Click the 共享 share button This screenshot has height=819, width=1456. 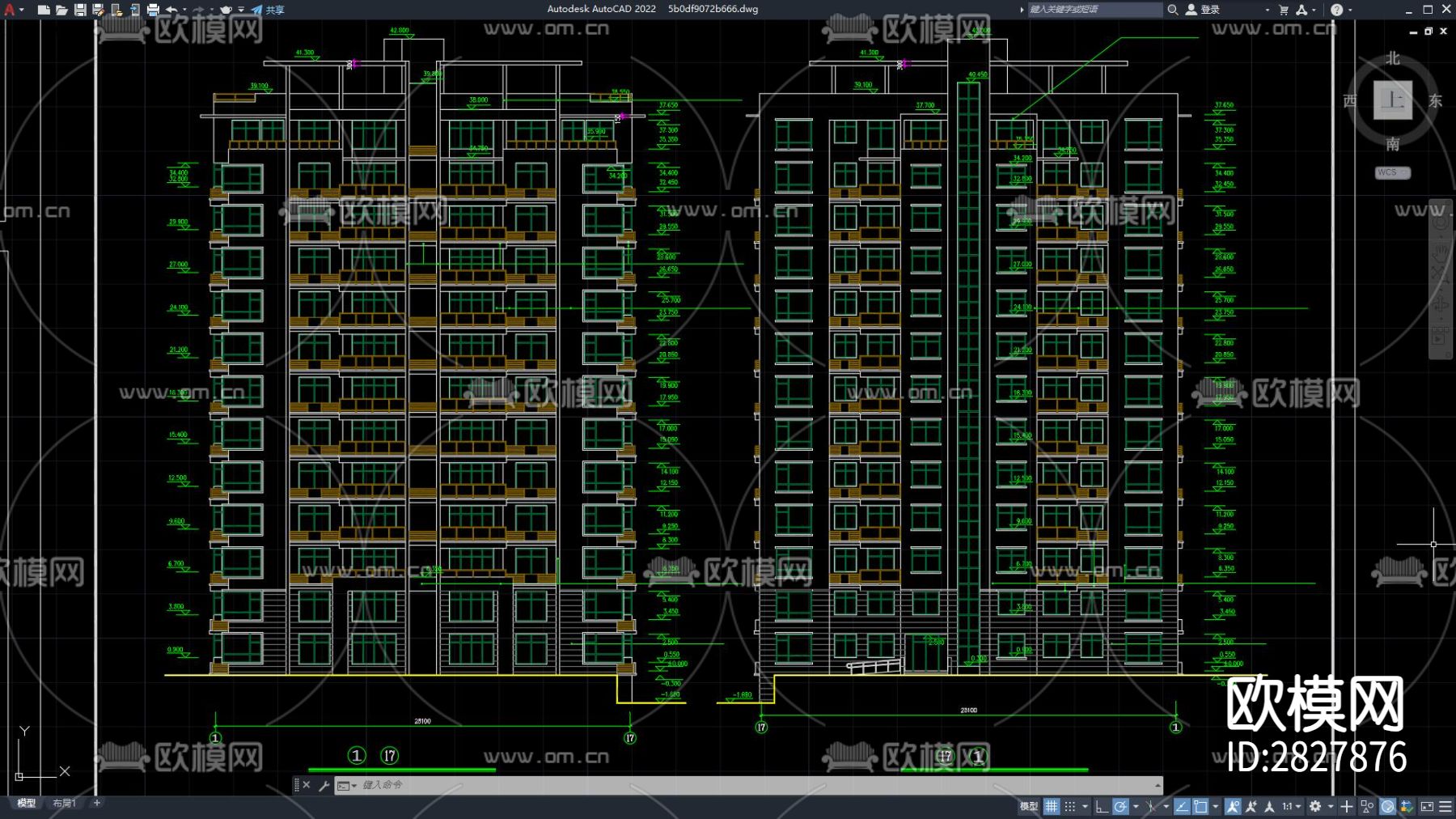pyautogui.click(x=269, y=10)
